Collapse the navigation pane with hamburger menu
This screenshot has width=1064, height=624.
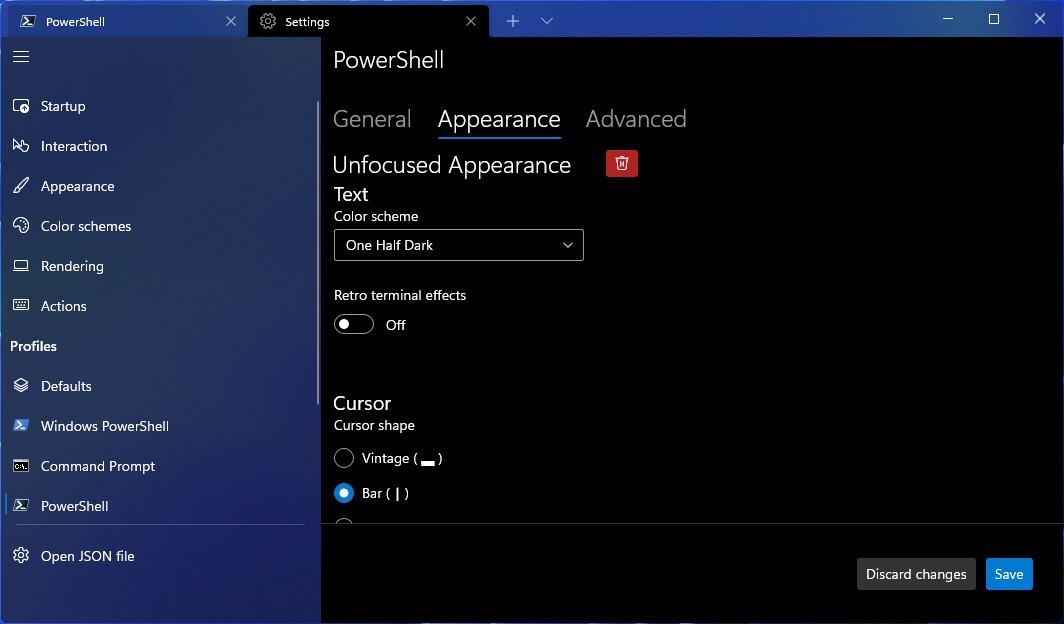tap(20, 56)
